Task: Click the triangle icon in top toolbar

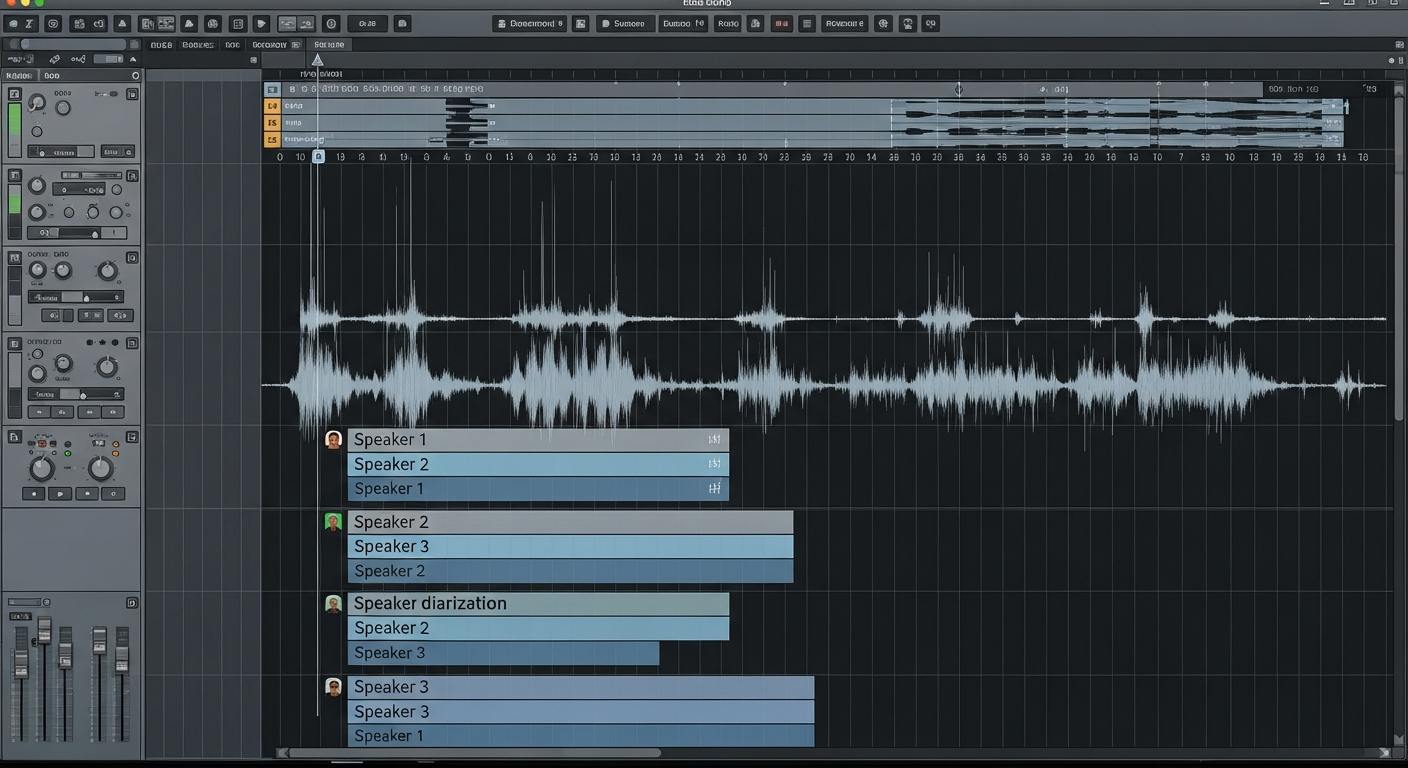Action: 122,23
